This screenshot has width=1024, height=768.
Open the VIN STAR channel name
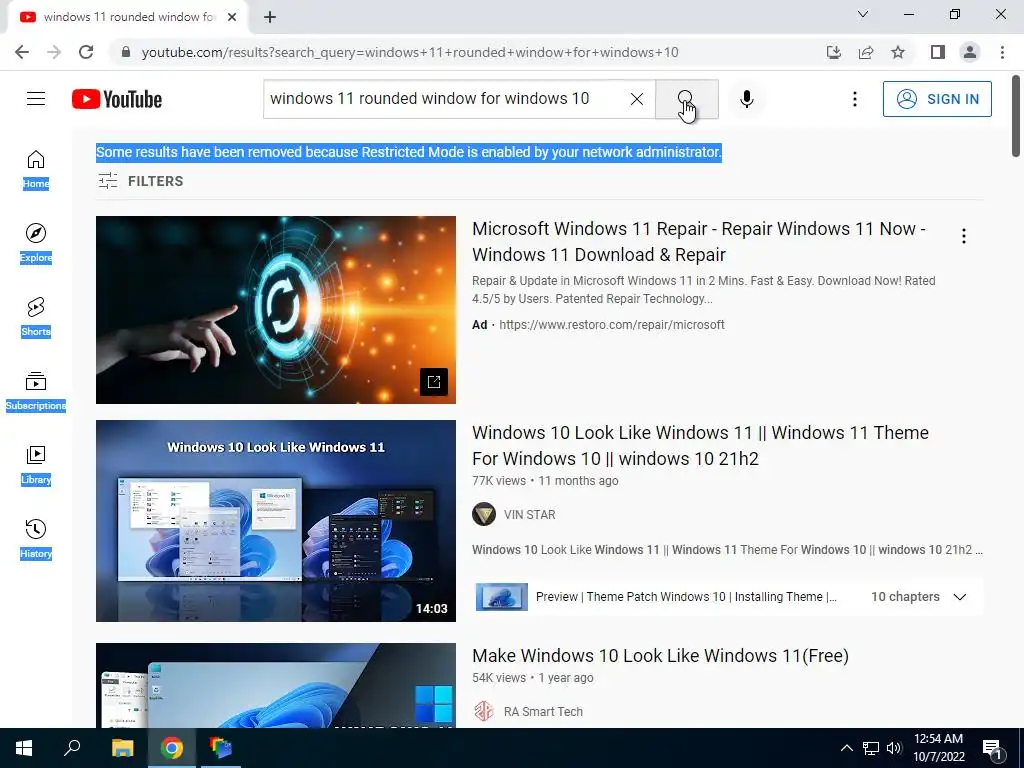point(530,515)
